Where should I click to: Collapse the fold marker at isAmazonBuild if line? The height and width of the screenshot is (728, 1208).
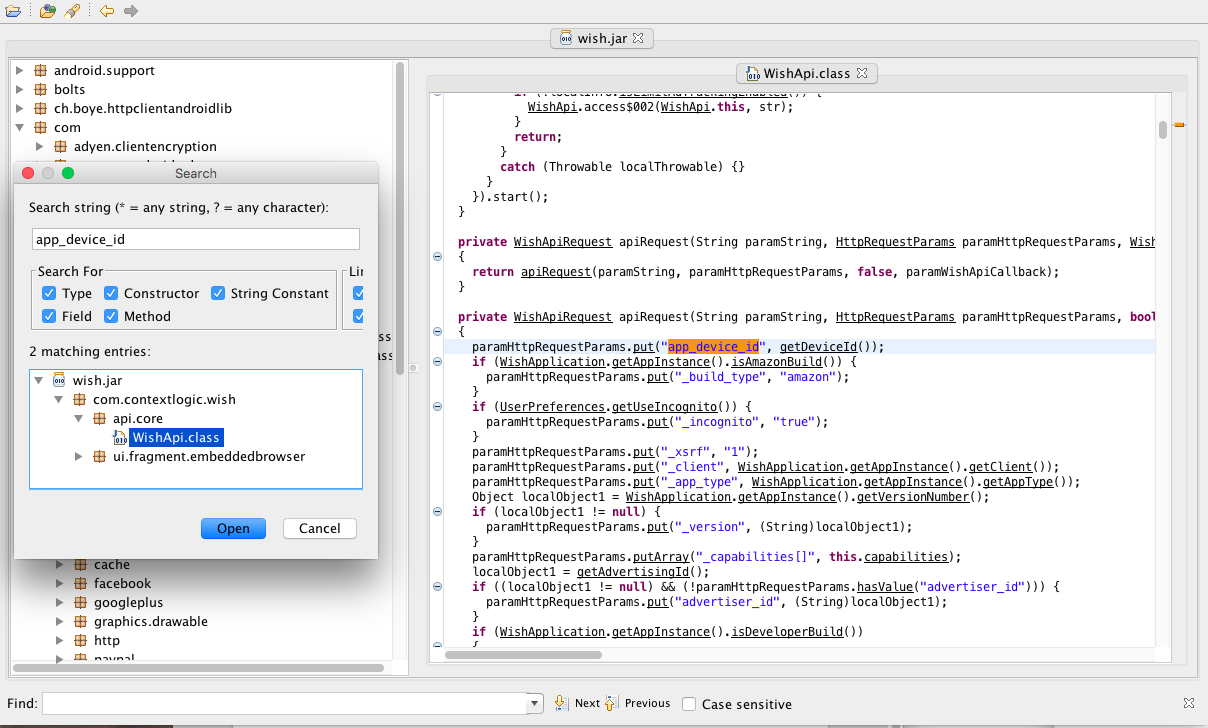tap(437, 362)
